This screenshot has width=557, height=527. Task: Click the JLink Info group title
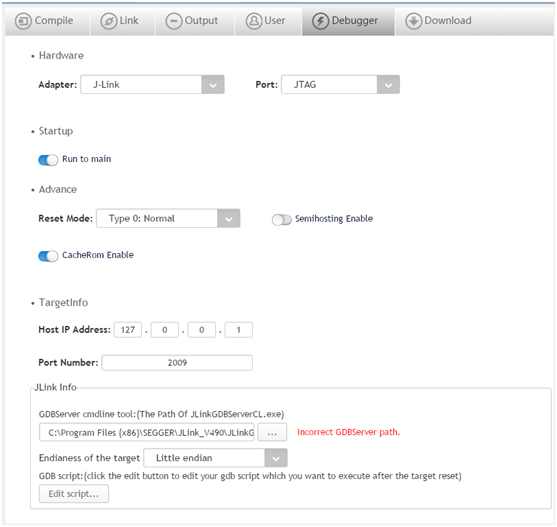point(55,387)
